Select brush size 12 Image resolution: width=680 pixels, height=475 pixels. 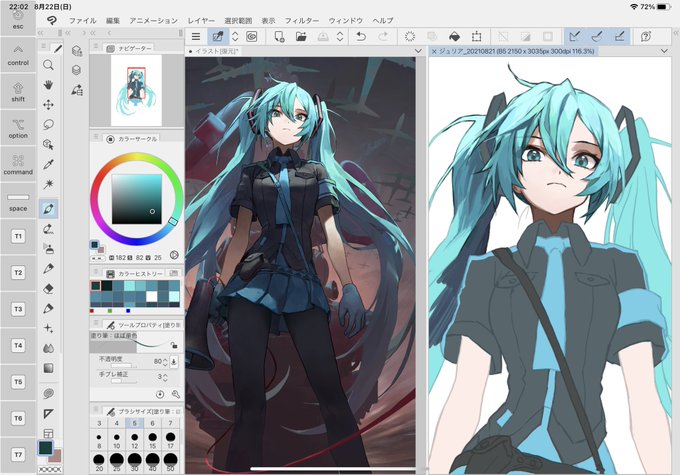pos(134,440)
